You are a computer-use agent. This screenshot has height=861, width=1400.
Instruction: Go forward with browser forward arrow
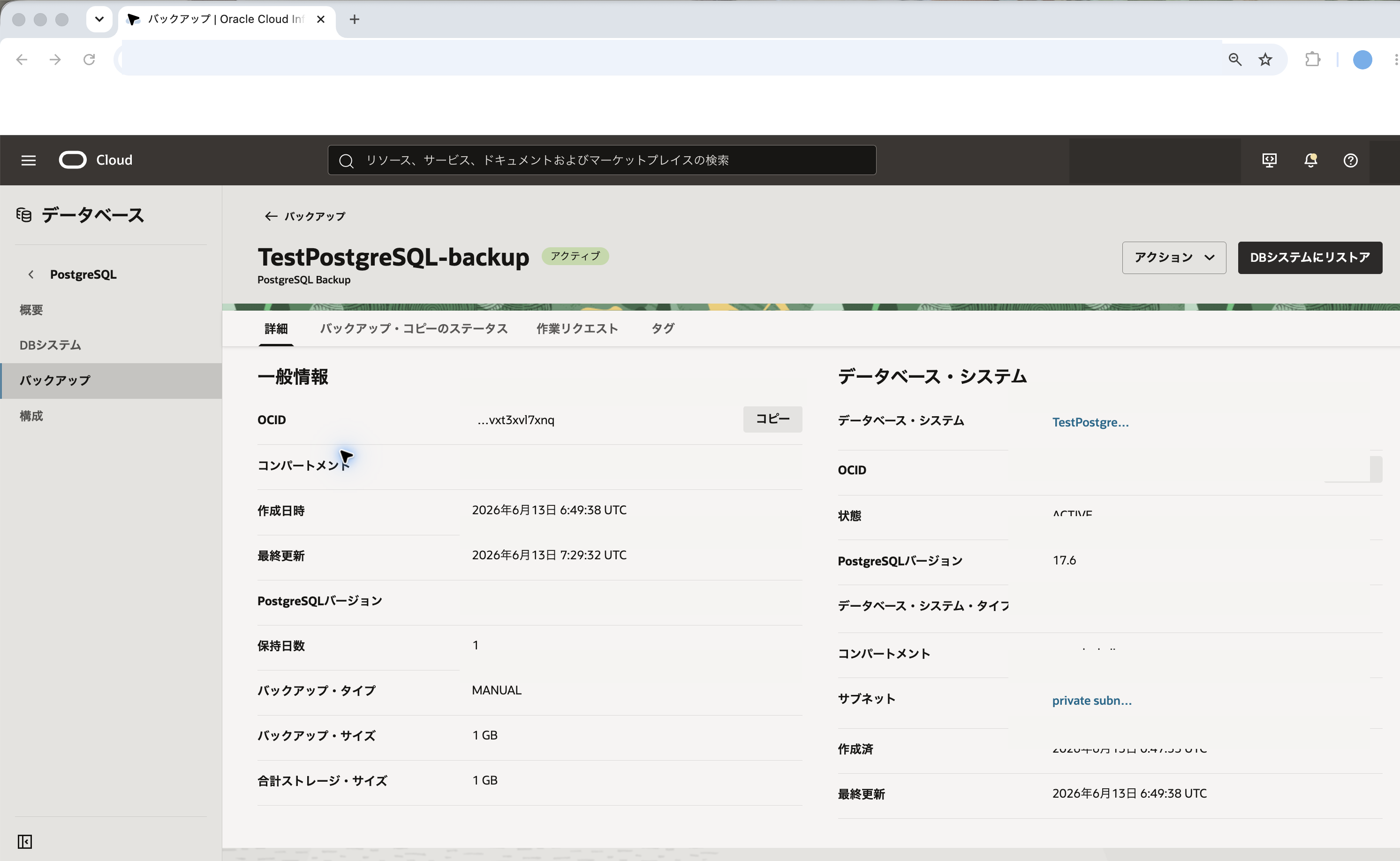[55, 59]
